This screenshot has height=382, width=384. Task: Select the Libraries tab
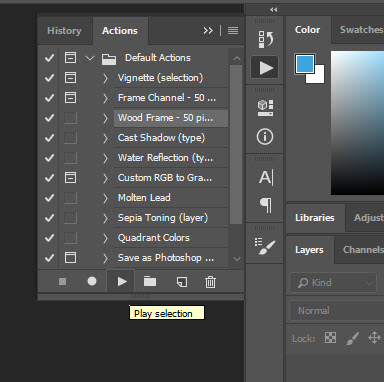click(315, 218)
